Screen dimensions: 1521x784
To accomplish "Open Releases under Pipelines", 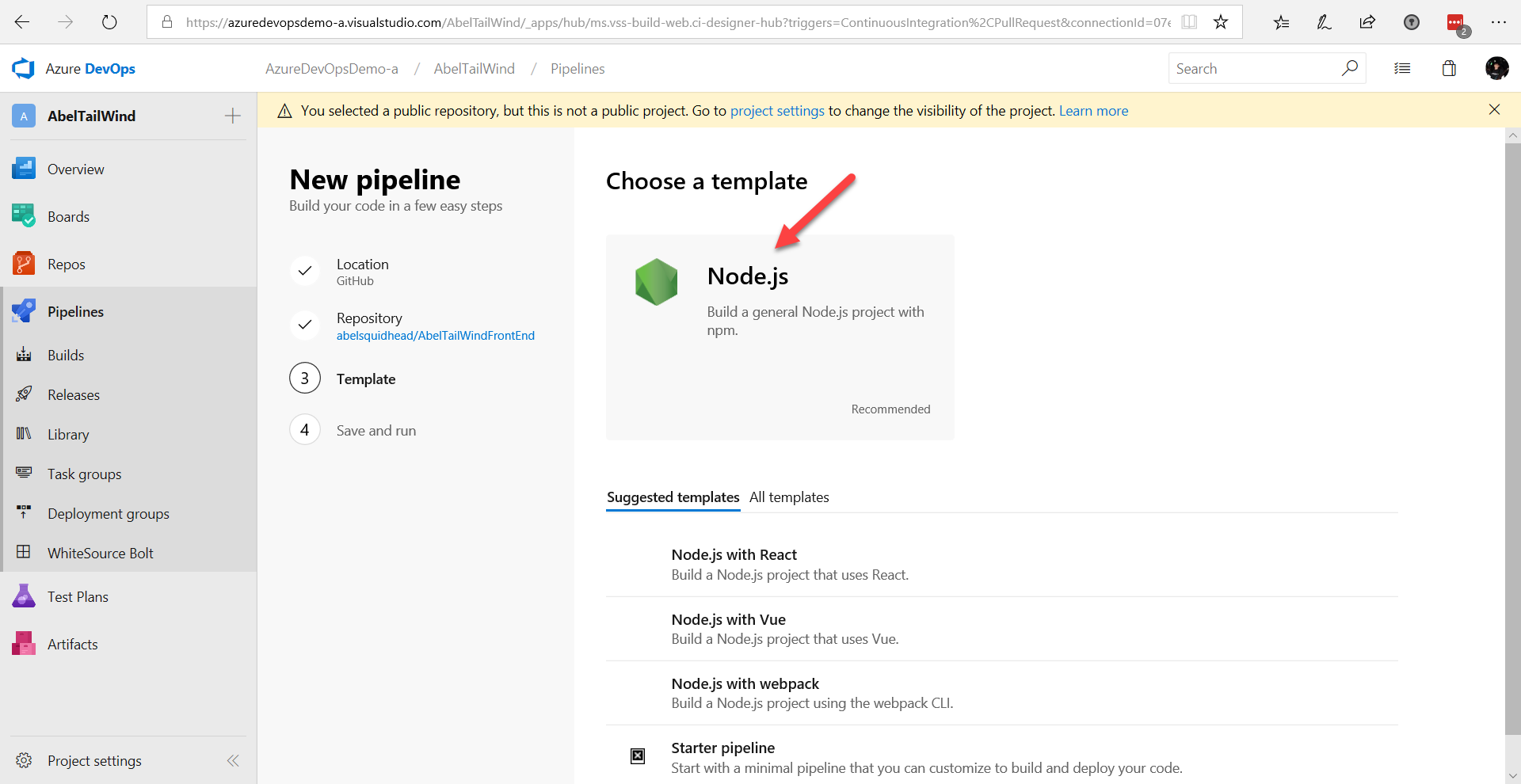I will [128, 394].
